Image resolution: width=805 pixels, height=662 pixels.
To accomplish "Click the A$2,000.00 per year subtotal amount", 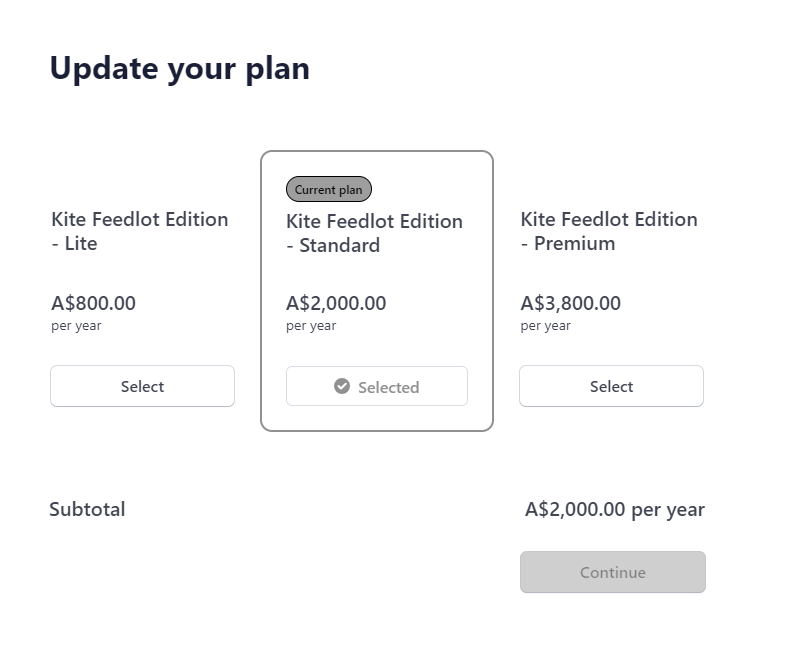I will (614, 509).
